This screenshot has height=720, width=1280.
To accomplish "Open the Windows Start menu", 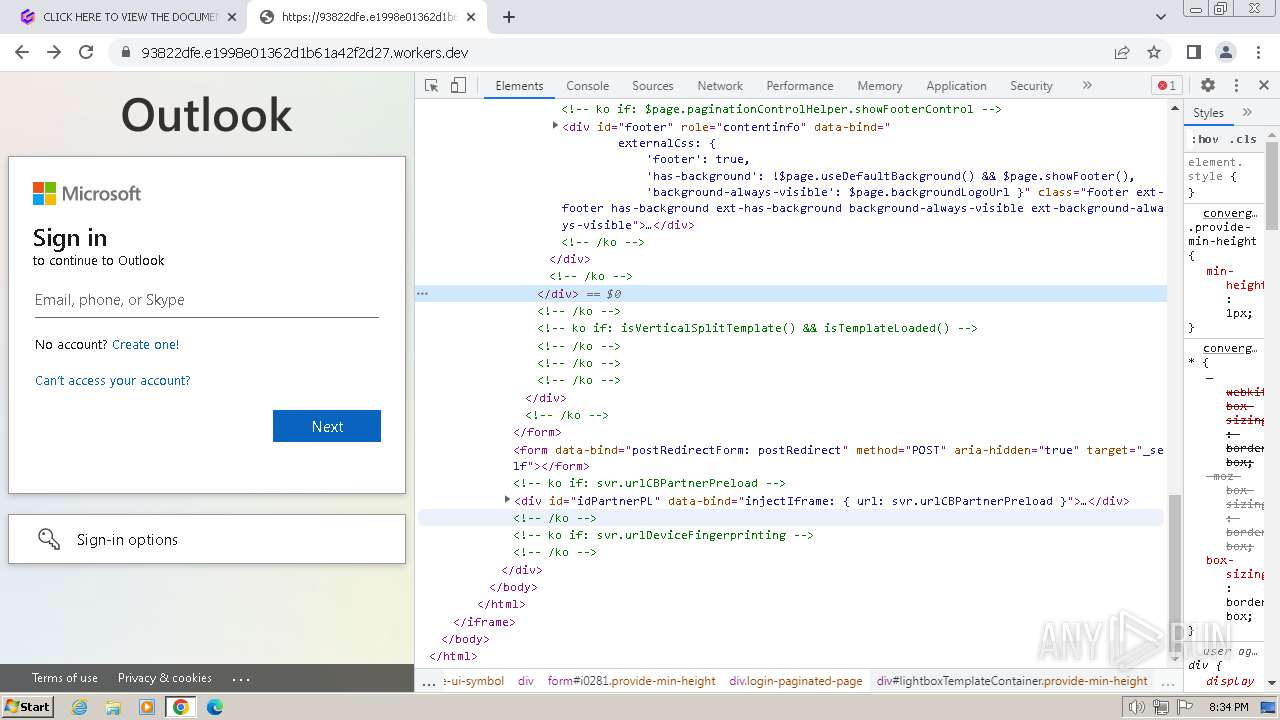I will tap(27, 707).
